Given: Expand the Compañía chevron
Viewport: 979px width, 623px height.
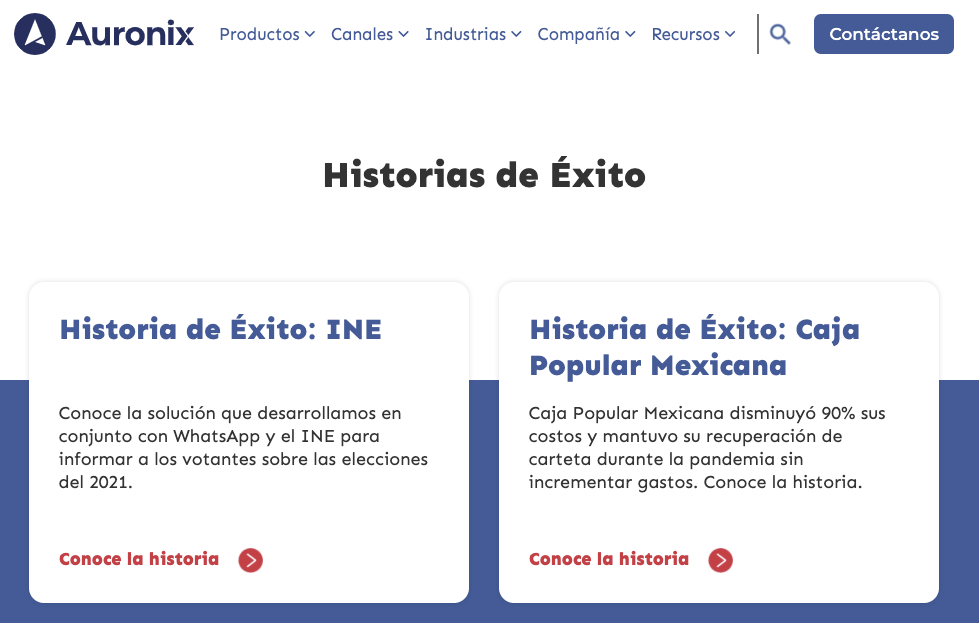Looking at the screenshot, I should [x=630, y=34].
